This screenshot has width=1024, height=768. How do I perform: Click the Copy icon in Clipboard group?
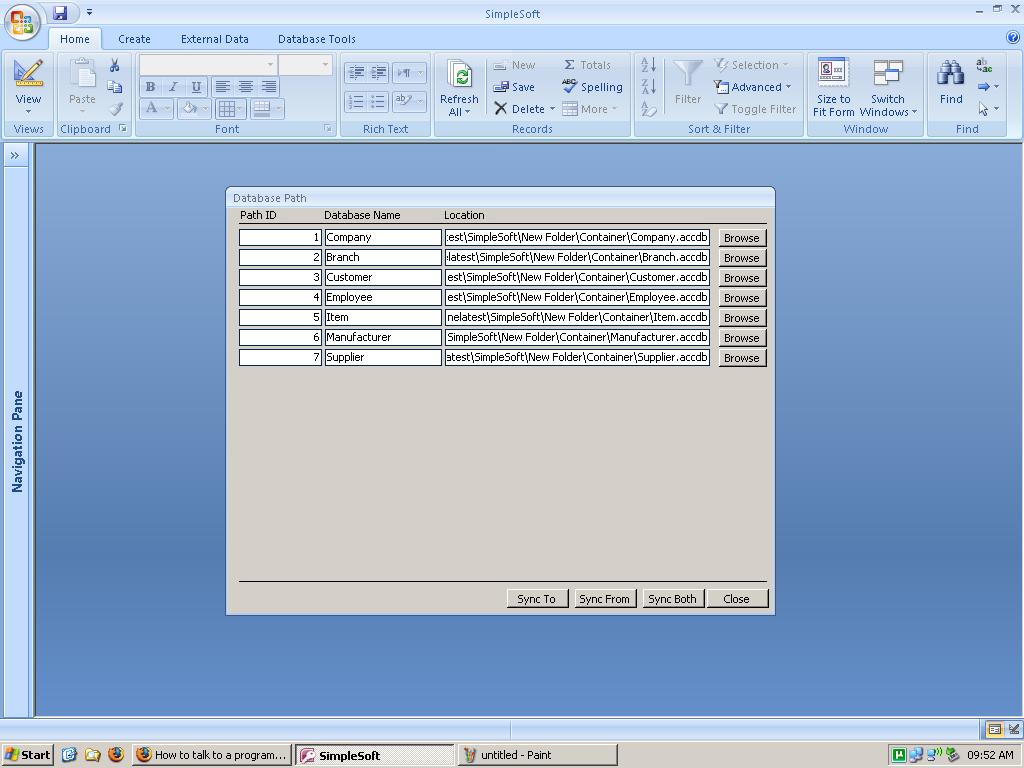pos(115,86)
